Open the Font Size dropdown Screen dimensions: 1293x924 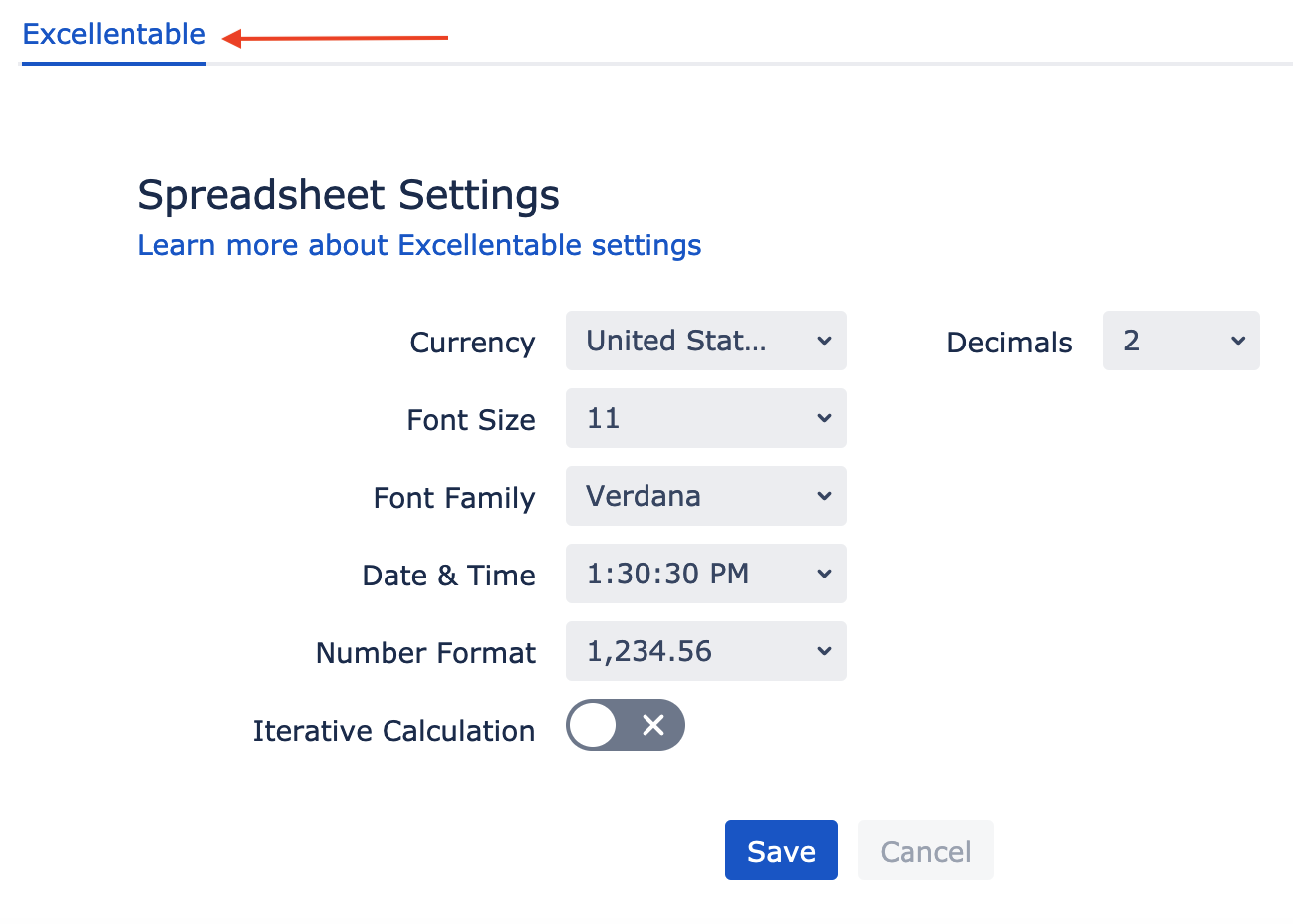[706, 418]
